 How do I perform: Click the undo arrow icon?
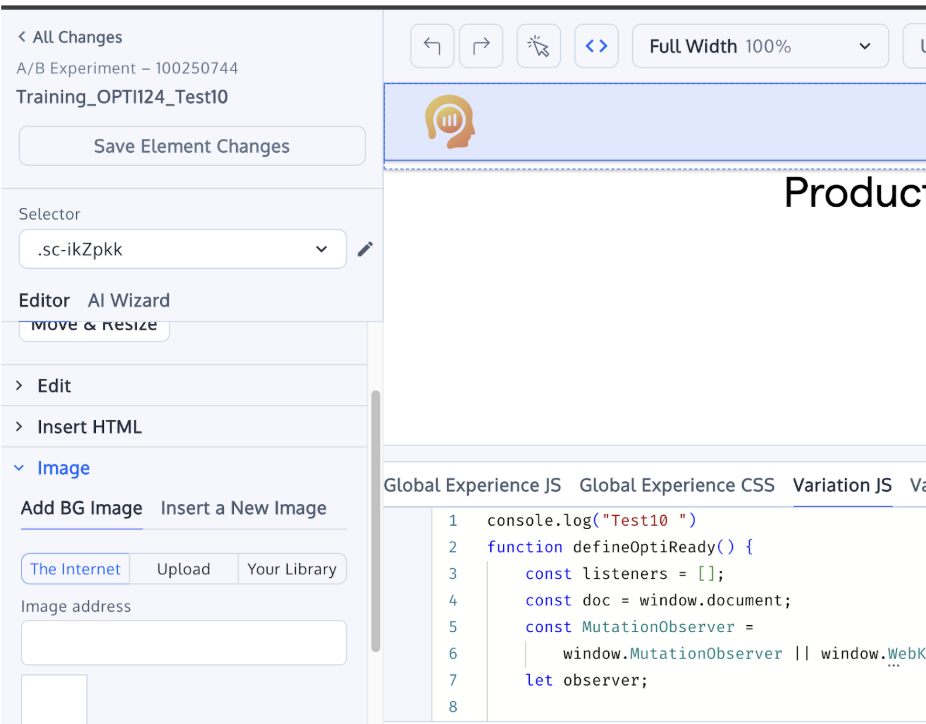[432, 46]
